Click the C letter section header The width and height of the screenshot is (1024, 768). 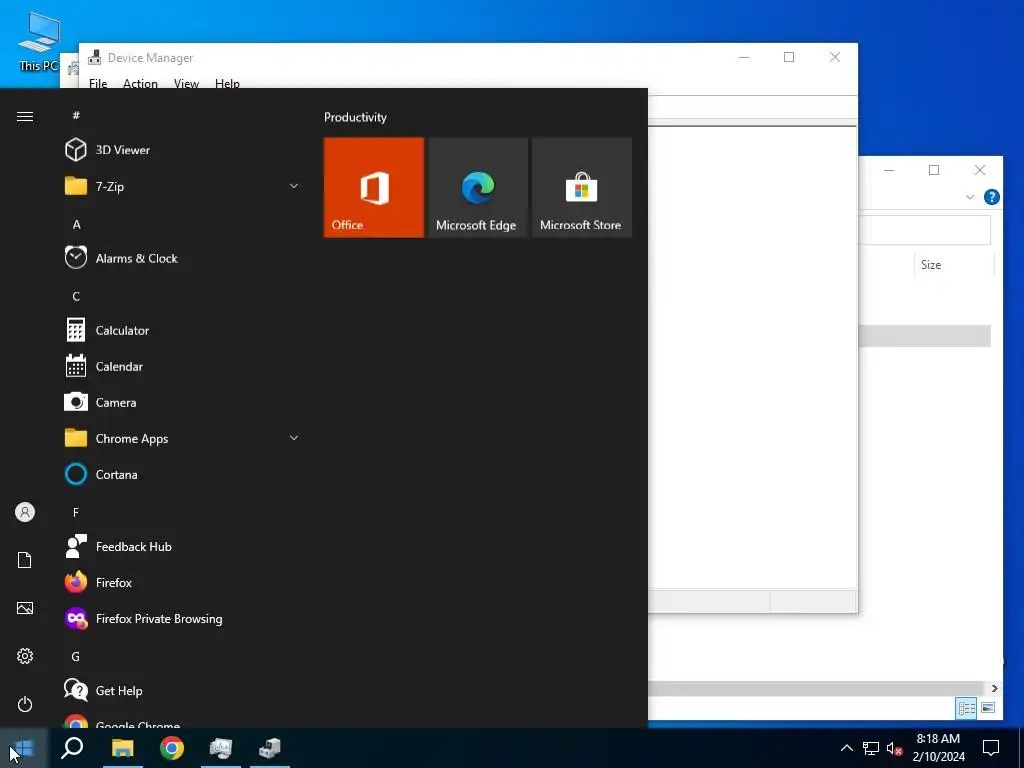tap(76, 296)
